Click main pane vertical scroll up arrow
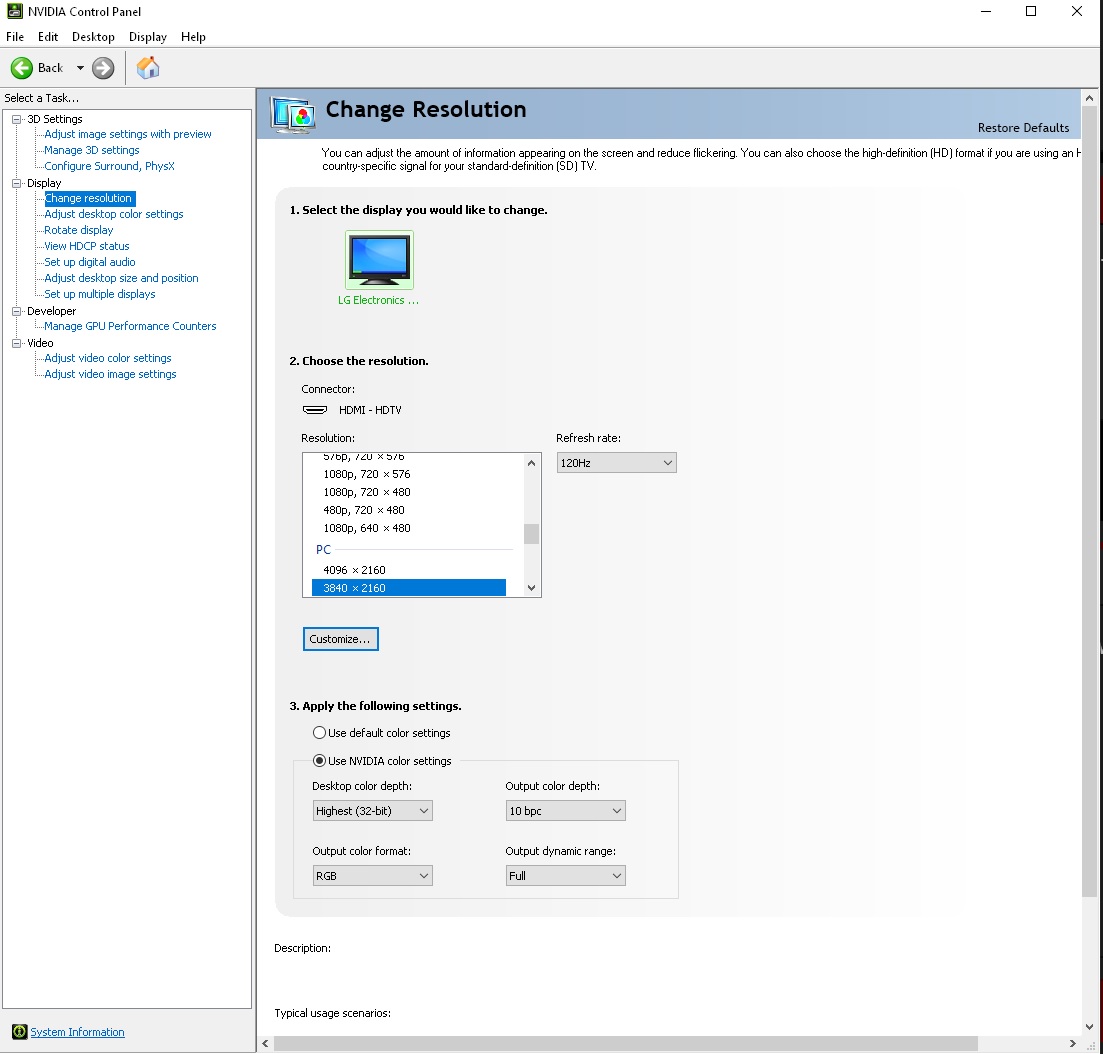The width and height of the screenshot is (1103, 1054). tap(1089, 99)
